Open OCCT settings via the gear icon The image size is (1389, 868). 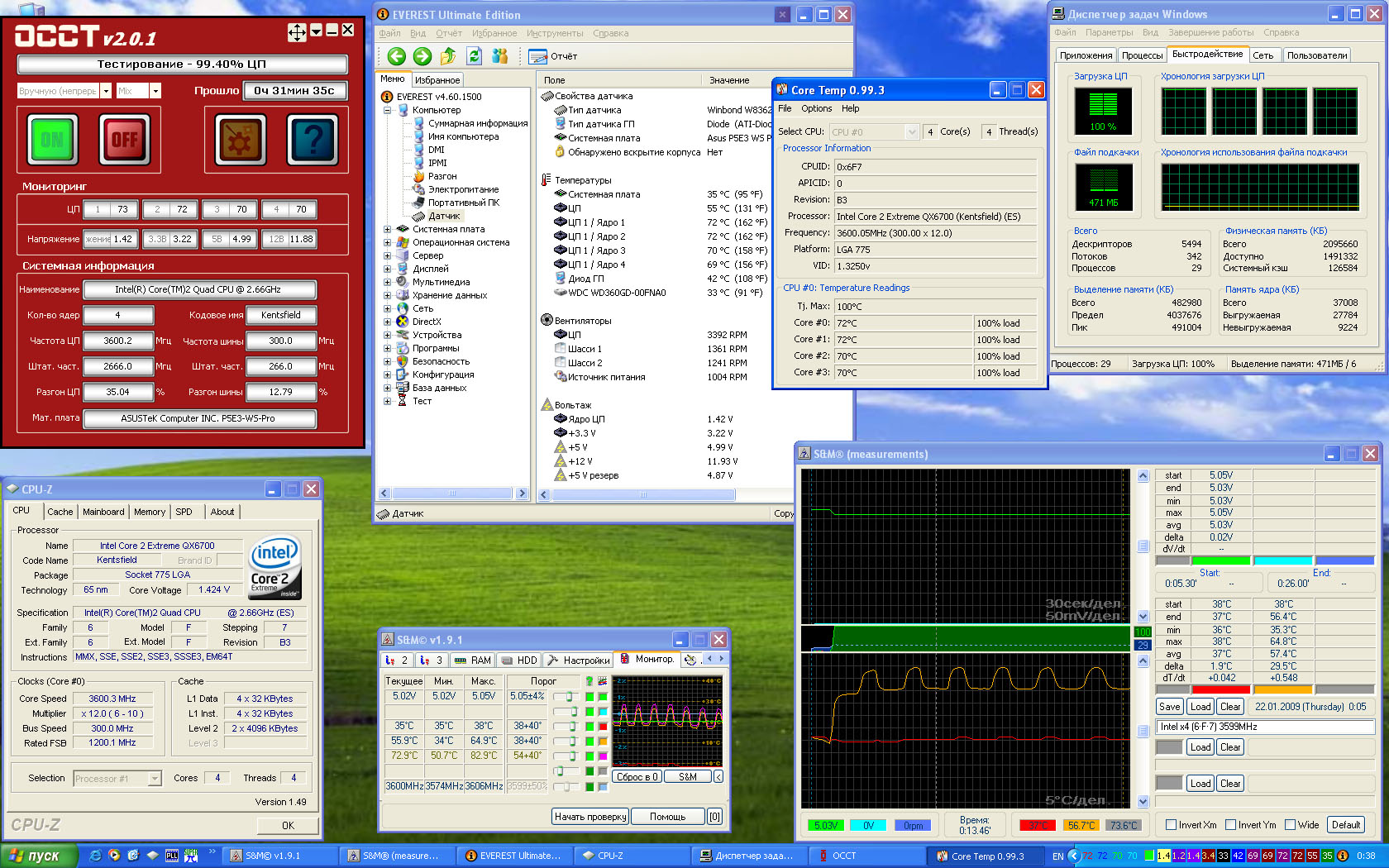[x=241, y=139]
